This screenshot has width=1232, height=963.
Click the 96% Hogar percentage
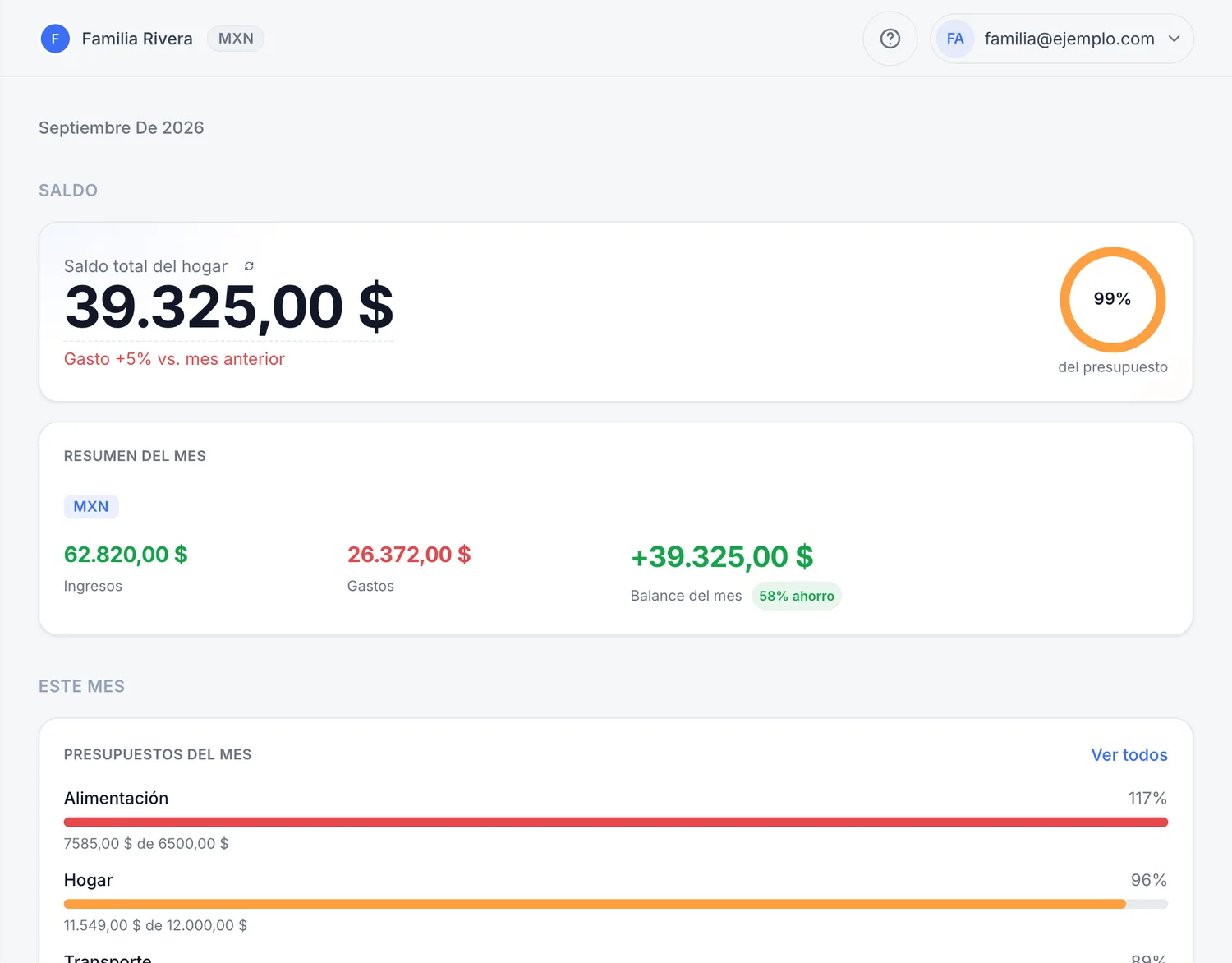point(1149,880)
